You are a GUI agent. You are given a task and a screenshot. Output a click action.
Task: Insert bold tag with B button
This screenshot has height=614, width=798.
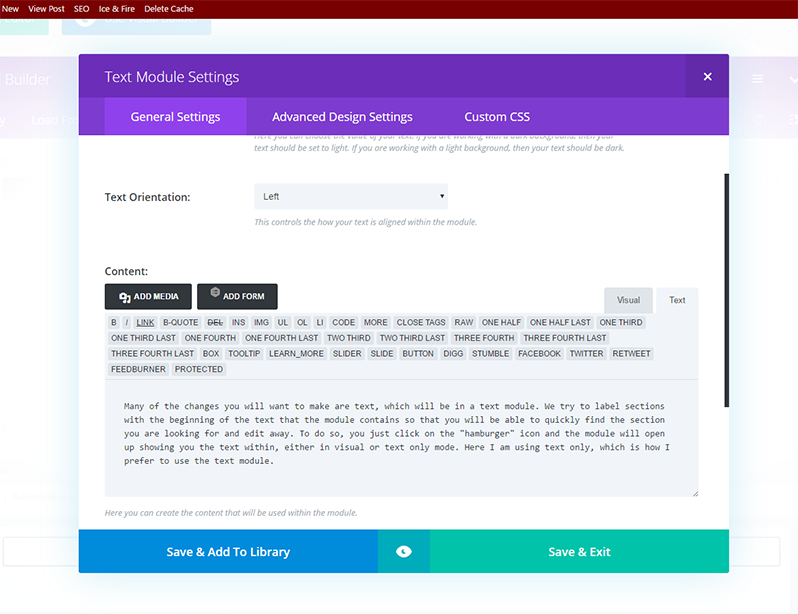click(113, 322)
